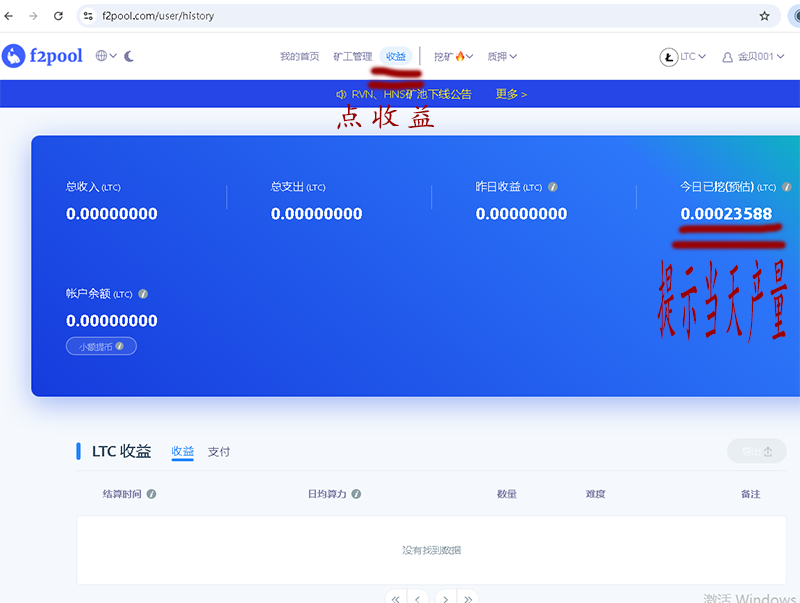Viewport: 800px width, 603px height.
Task: Expand the 挖矿 menu
Action: coord(453,57)
